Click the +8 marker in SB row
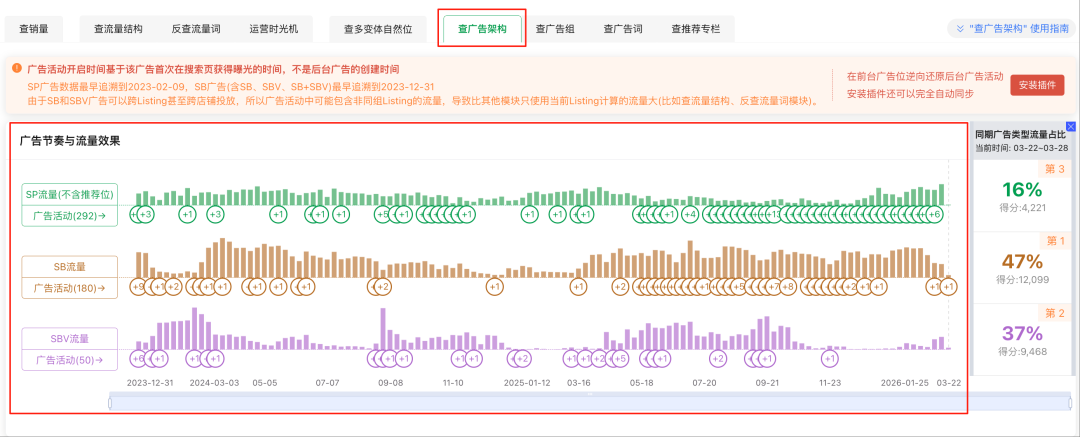Image resolution: width=1080 pixels, height=437 pixels. pos(788,287)
